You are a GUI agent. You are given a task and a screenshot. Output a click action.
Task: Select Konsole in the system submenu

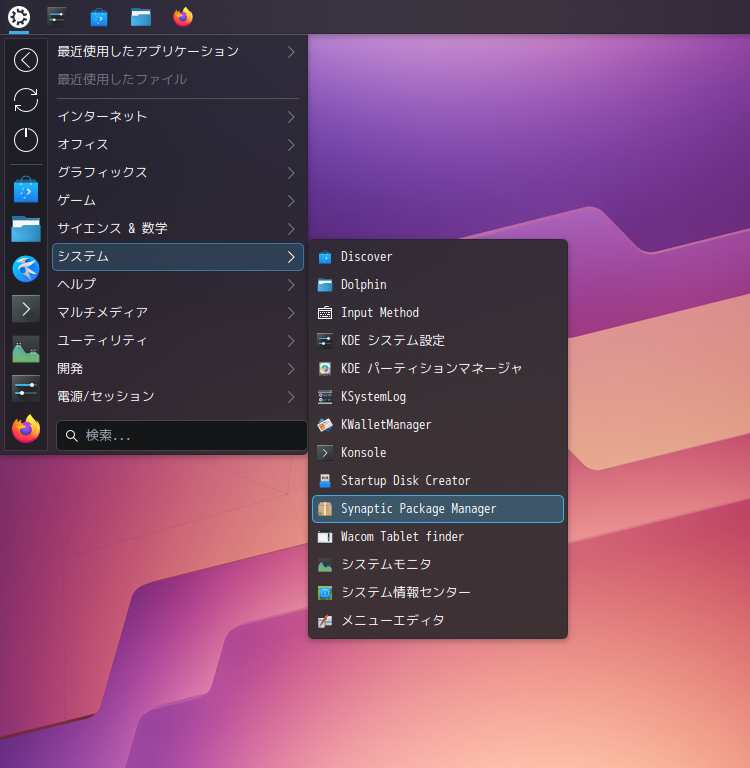pos(438,453)
